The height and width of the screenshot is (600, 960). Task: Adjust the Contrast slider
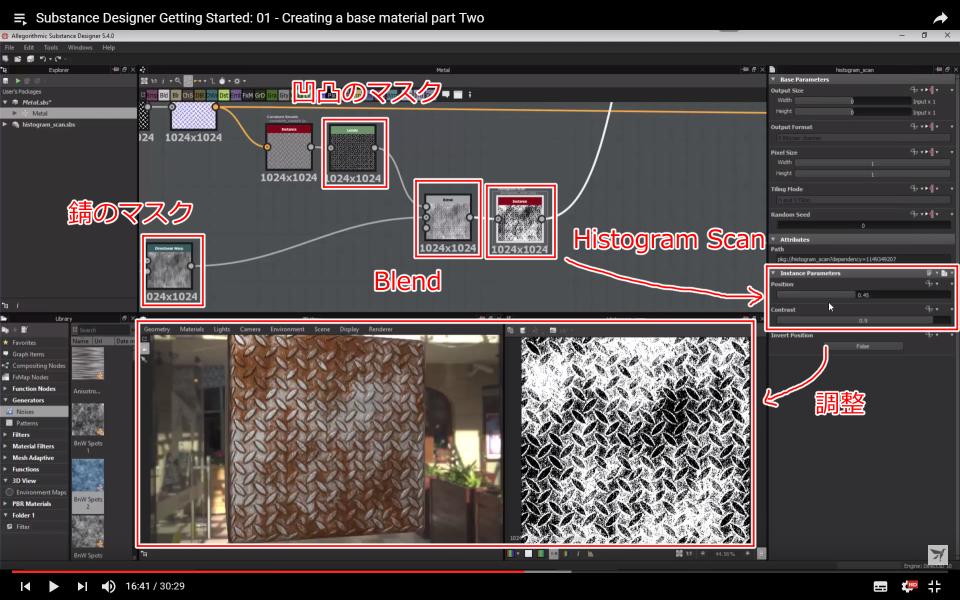(863, 320)
